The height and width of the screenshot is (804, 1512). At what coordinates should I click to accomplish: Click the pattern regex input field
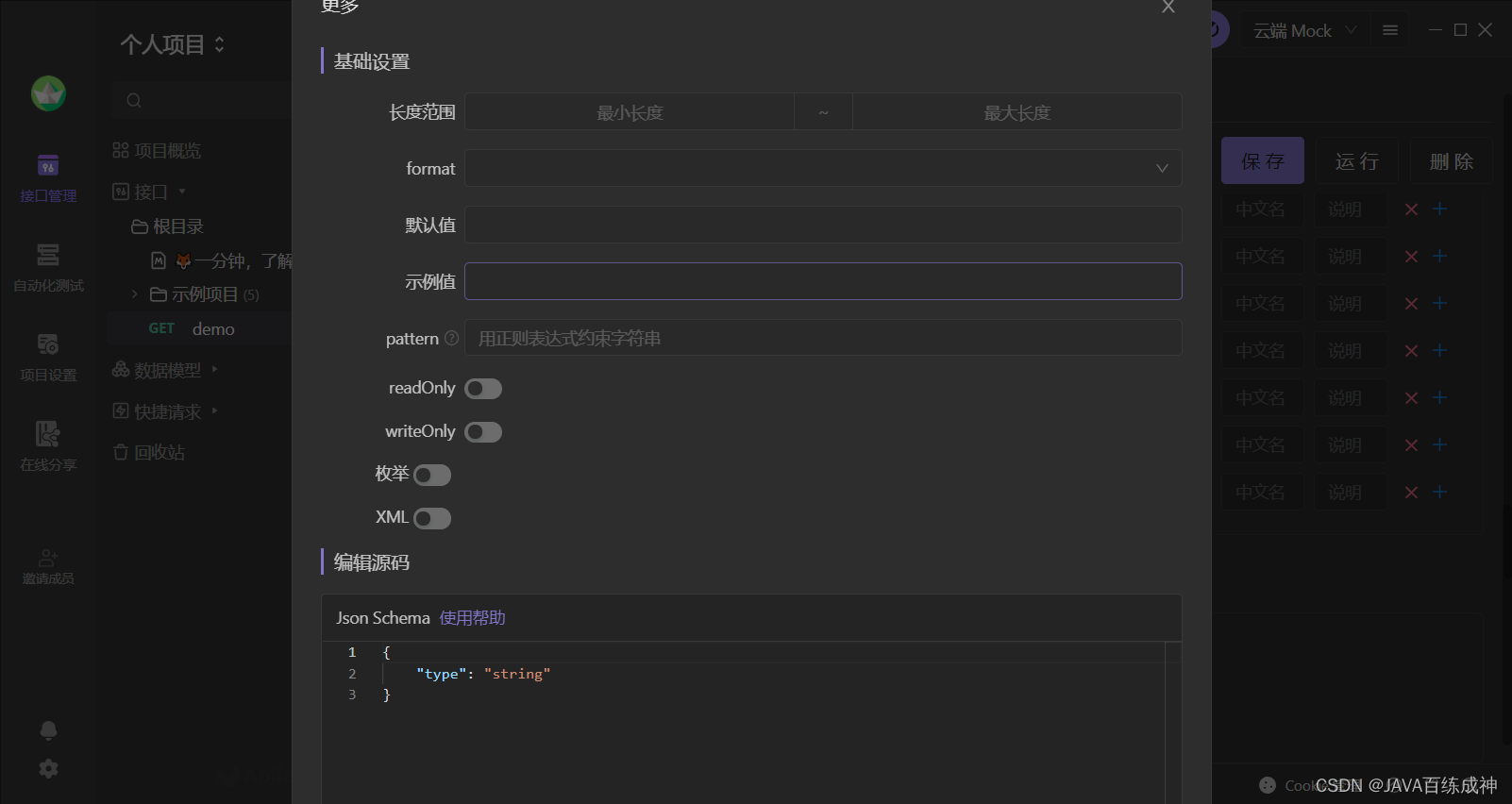click(823, 338)
